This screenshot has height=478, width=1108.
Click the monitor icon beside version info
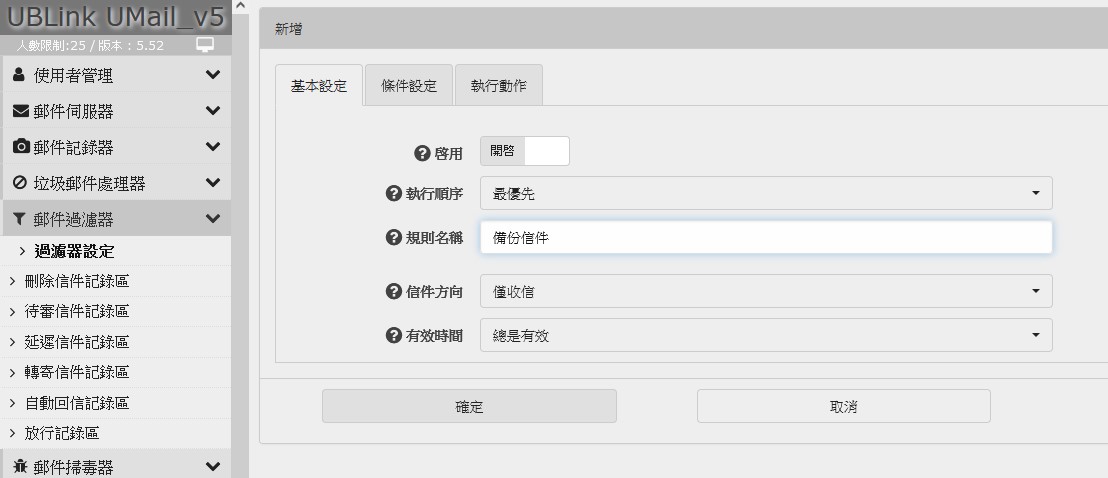(205, 45)
